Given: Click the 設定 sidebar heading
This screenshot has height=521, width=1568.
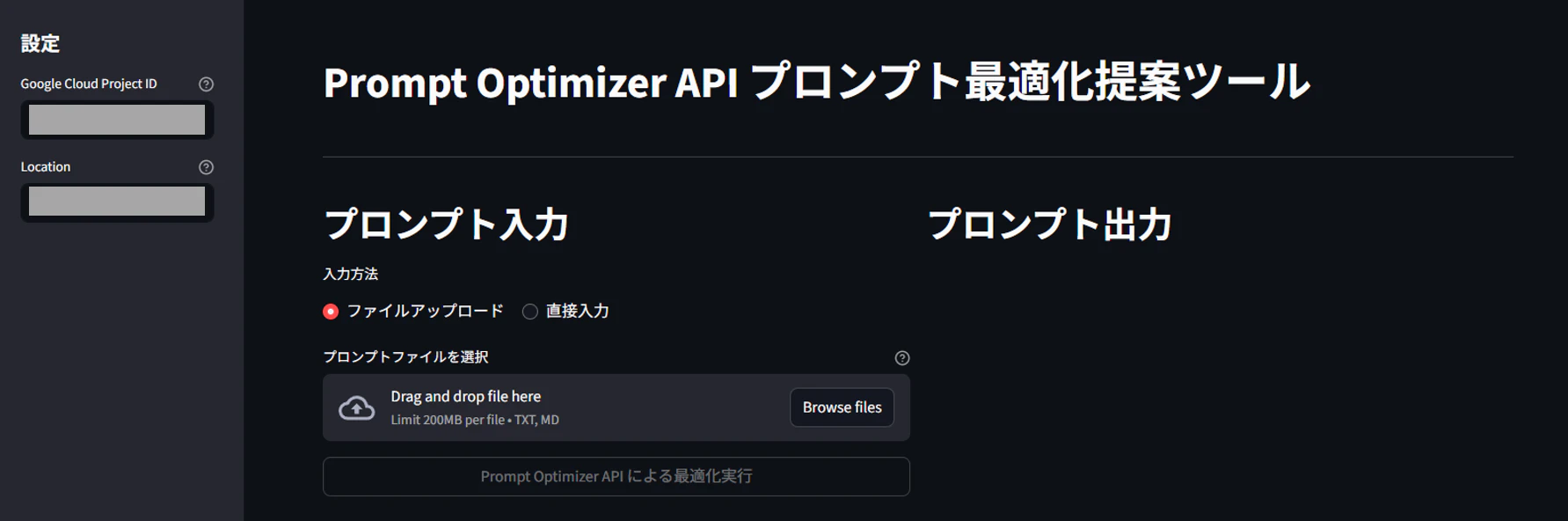Looking at the screenshot, I should (40, 43).
